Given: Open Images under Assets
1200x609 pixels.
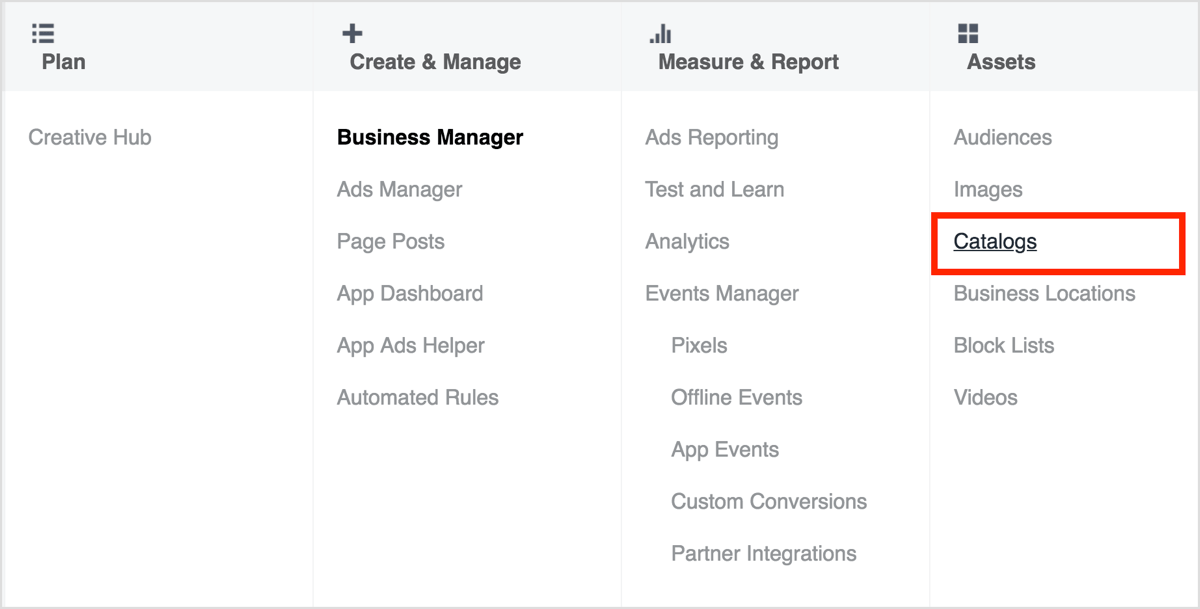Looking at the screenshot, I should coord(988,190).
